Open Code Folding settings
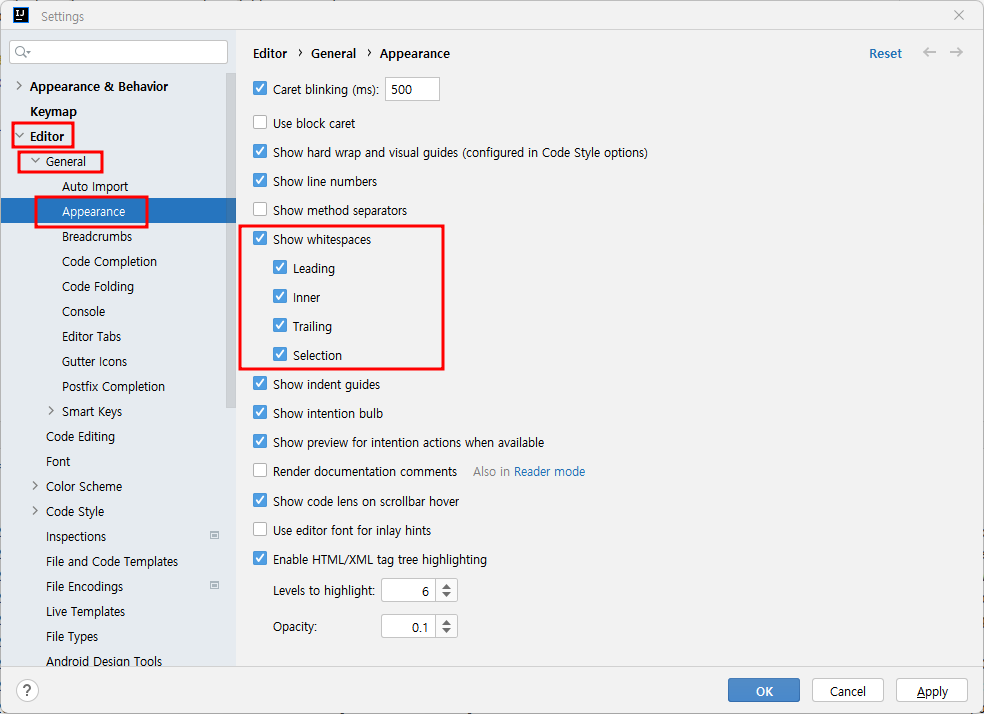Image resolution: width=984 pixels, height=714 pixels. tap(98, 287)
